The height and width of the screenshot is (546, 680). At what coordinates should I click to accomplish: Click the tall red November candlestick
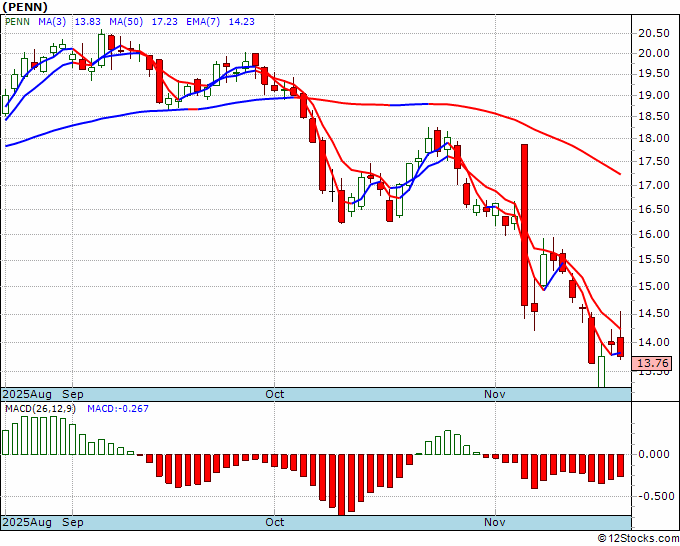pyautogui.click(x=524, y=225)
